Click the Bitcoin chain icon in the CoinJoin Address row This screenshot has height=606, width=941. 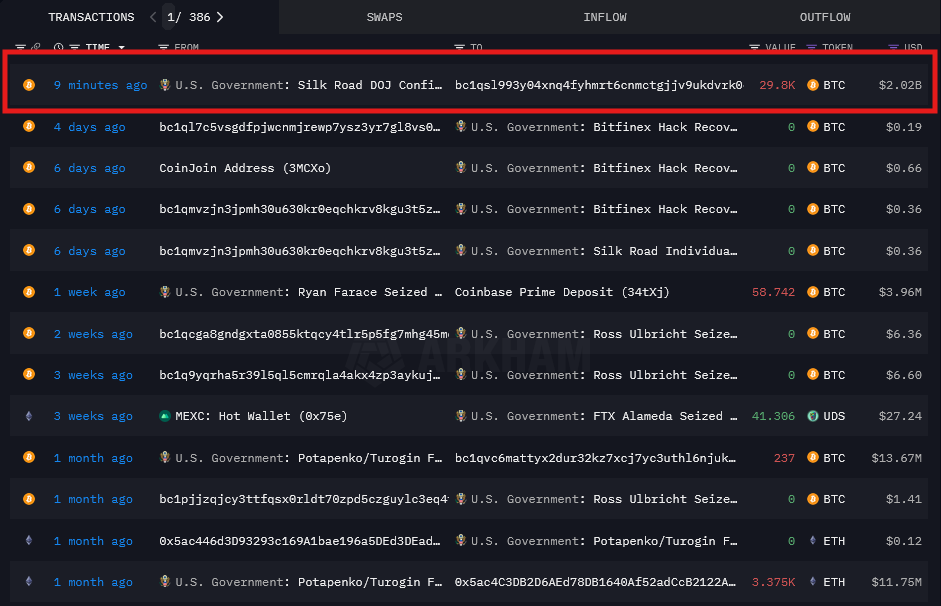[29, 167]
